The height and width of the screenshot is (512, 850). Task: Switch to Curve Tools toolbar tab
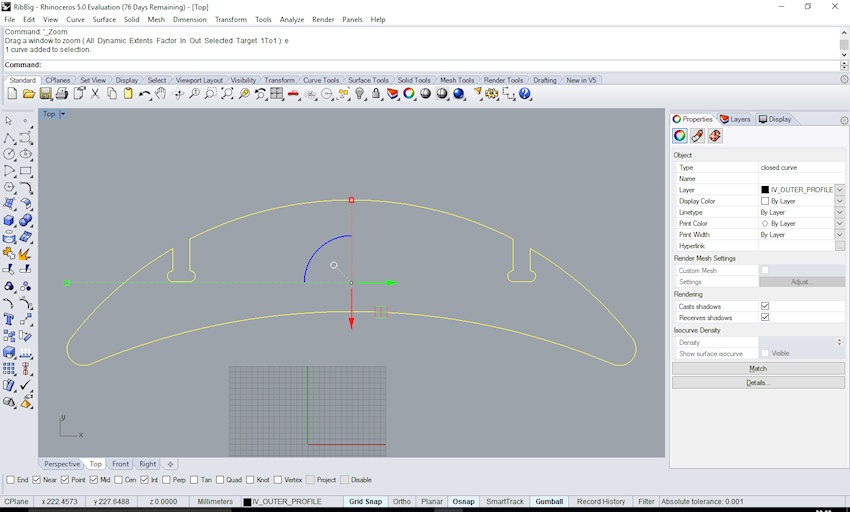(321, 80)
